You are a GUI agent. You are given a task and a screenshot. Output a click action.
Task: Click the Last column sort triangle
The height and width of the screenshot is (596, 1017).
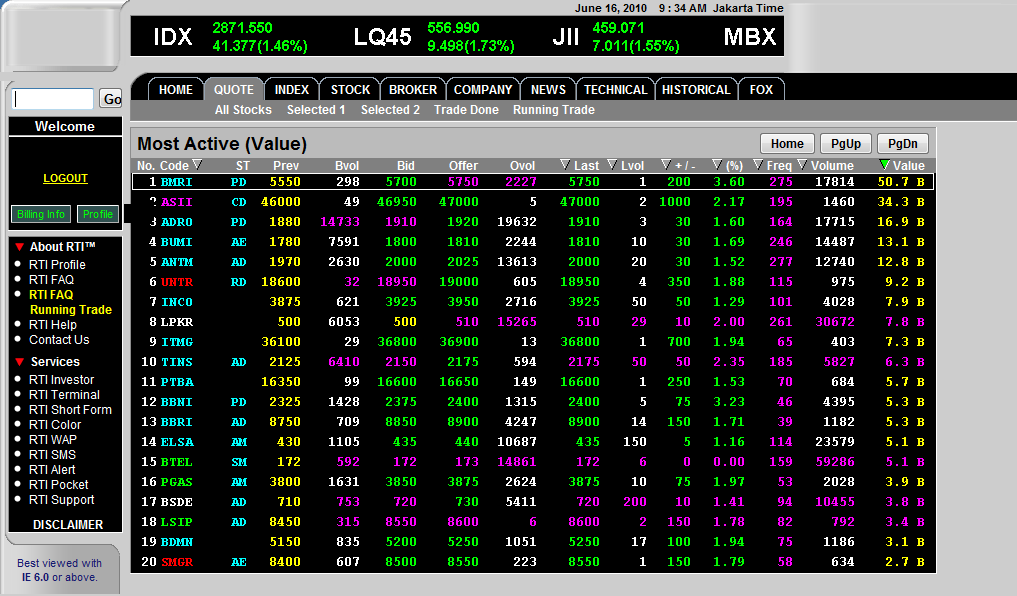coord(565,165)
